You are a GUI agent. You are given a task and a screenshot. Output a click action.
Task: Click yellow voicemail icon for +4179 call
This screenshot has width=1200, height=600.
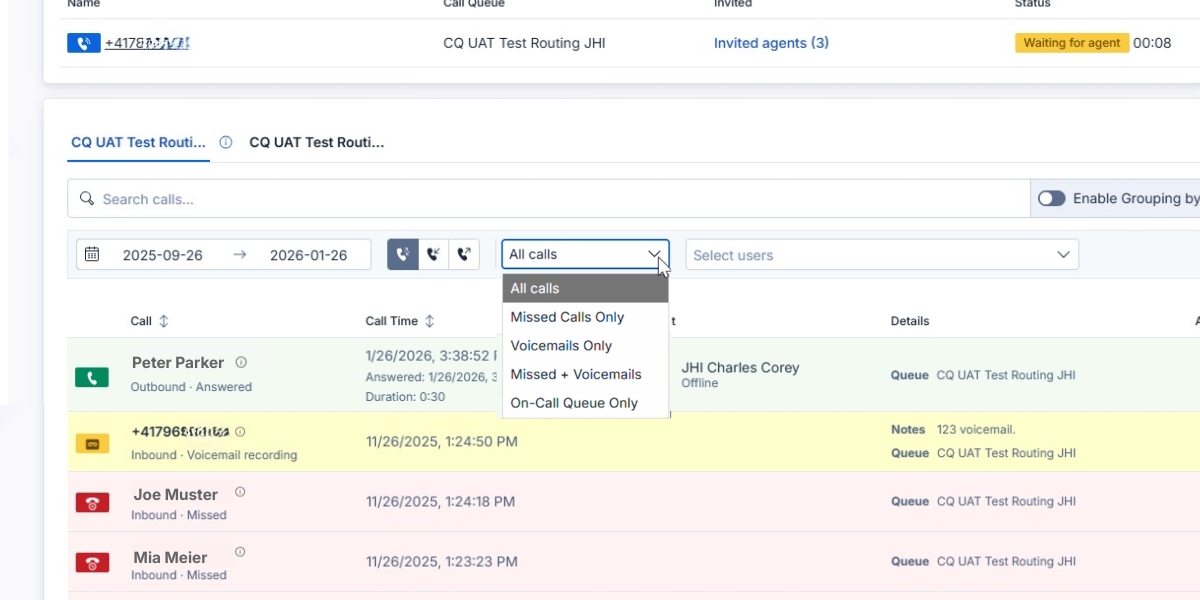pyautogui.click(x=92, y=444)
